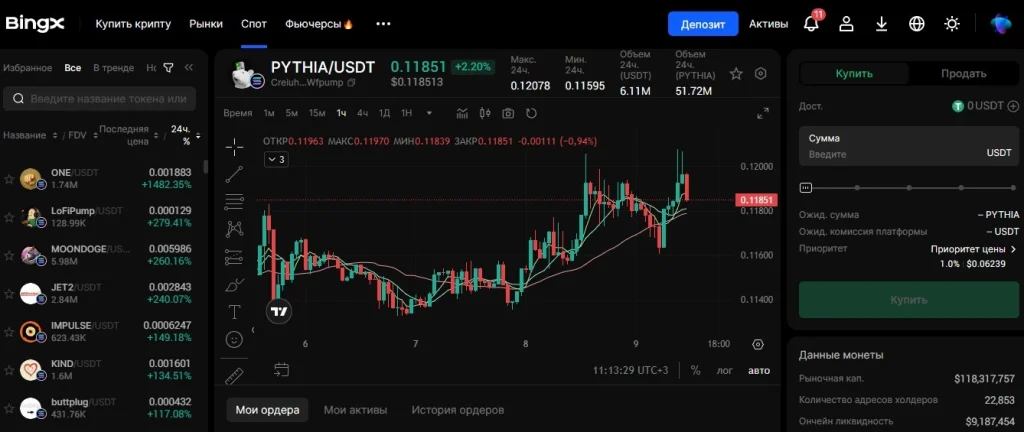Open Фьючерсы menu item

point(319,24)
